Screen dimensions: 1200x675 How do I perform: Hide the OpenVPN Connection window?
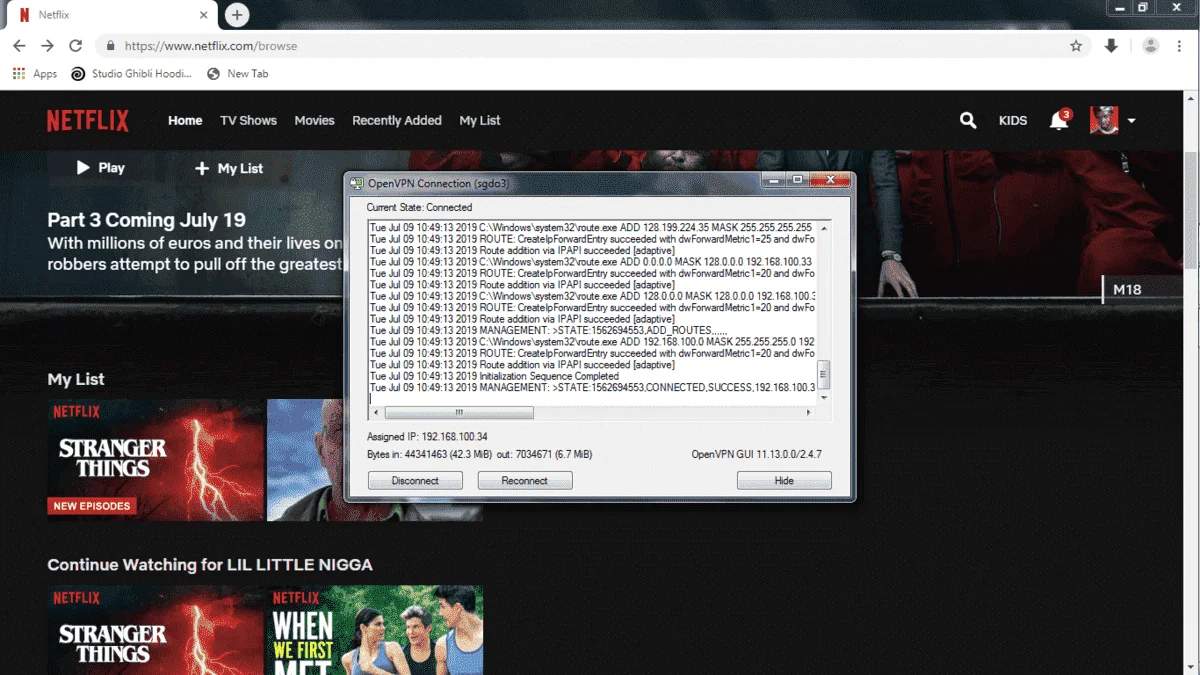point(784,481)
